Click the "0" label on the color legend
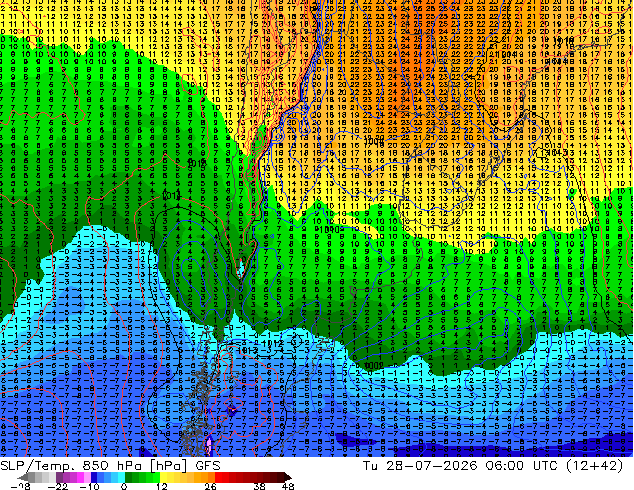Viewport: 634px width, 490px height. [124, 486]
